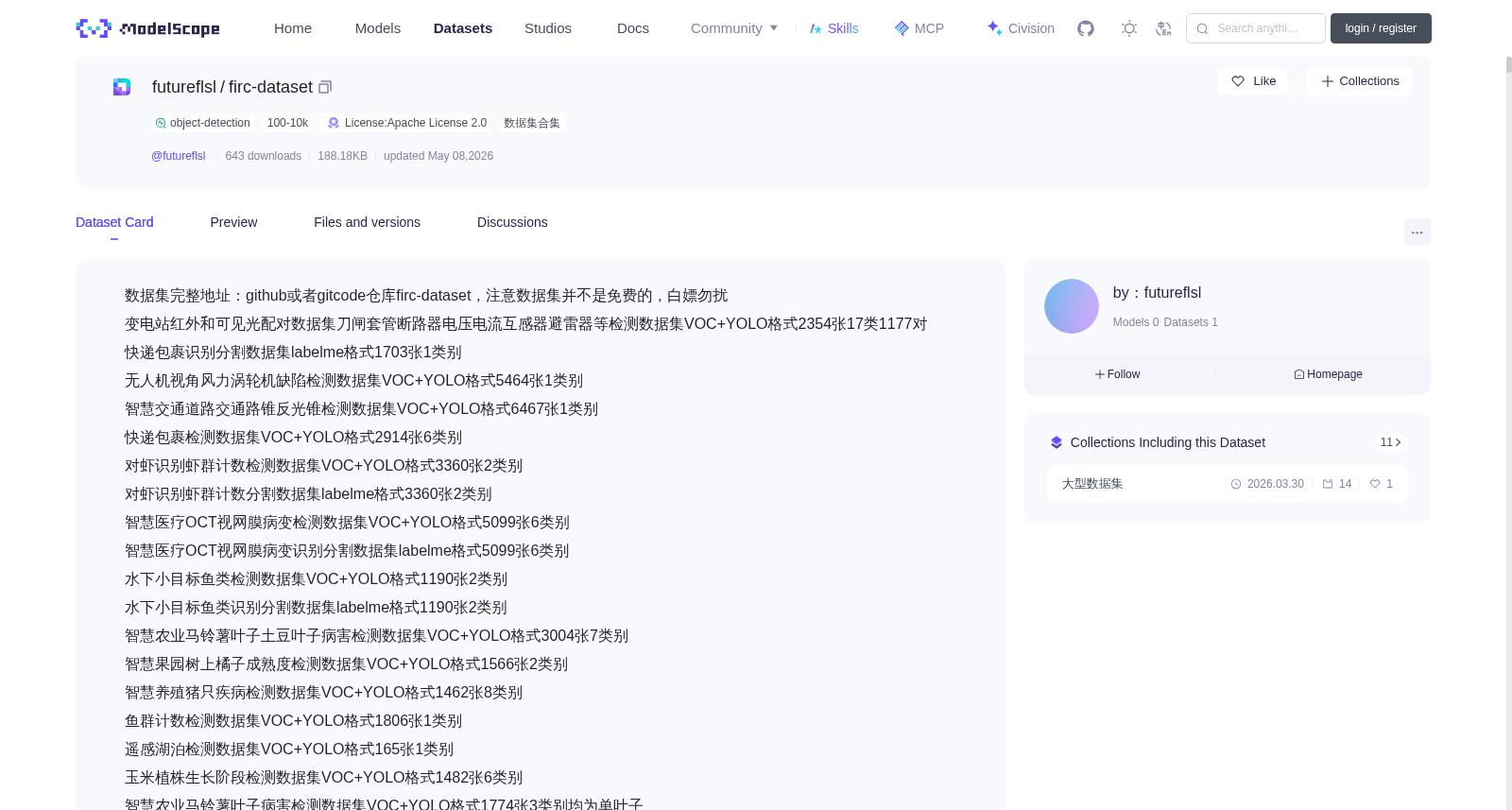Open the Civision navigation item
The width and height of the screenshot is (1512, 810).
[1021, 28]
